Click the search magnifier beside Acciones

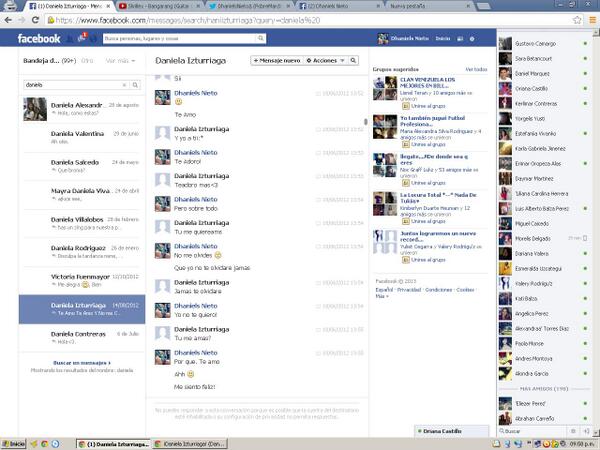pos(353,60)
